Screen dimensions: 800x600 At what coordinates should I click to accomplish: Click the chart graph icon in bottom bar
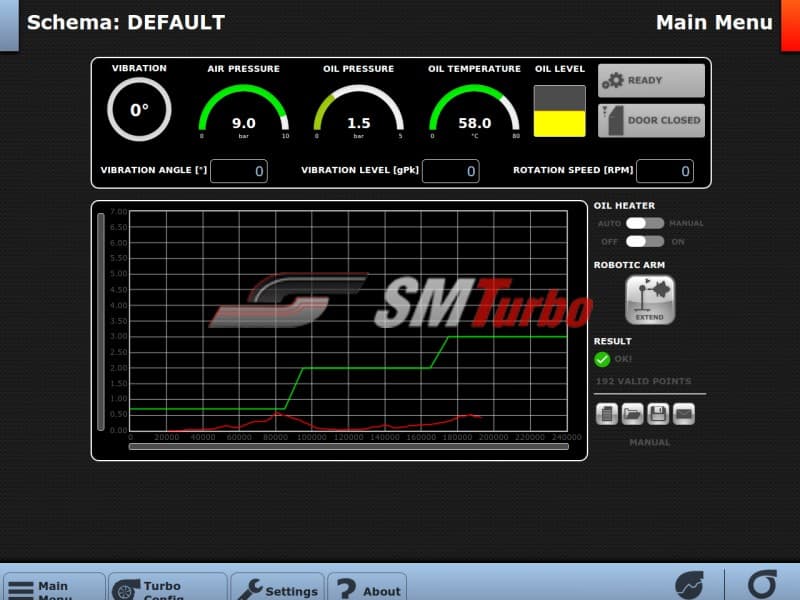pos(689,585)
